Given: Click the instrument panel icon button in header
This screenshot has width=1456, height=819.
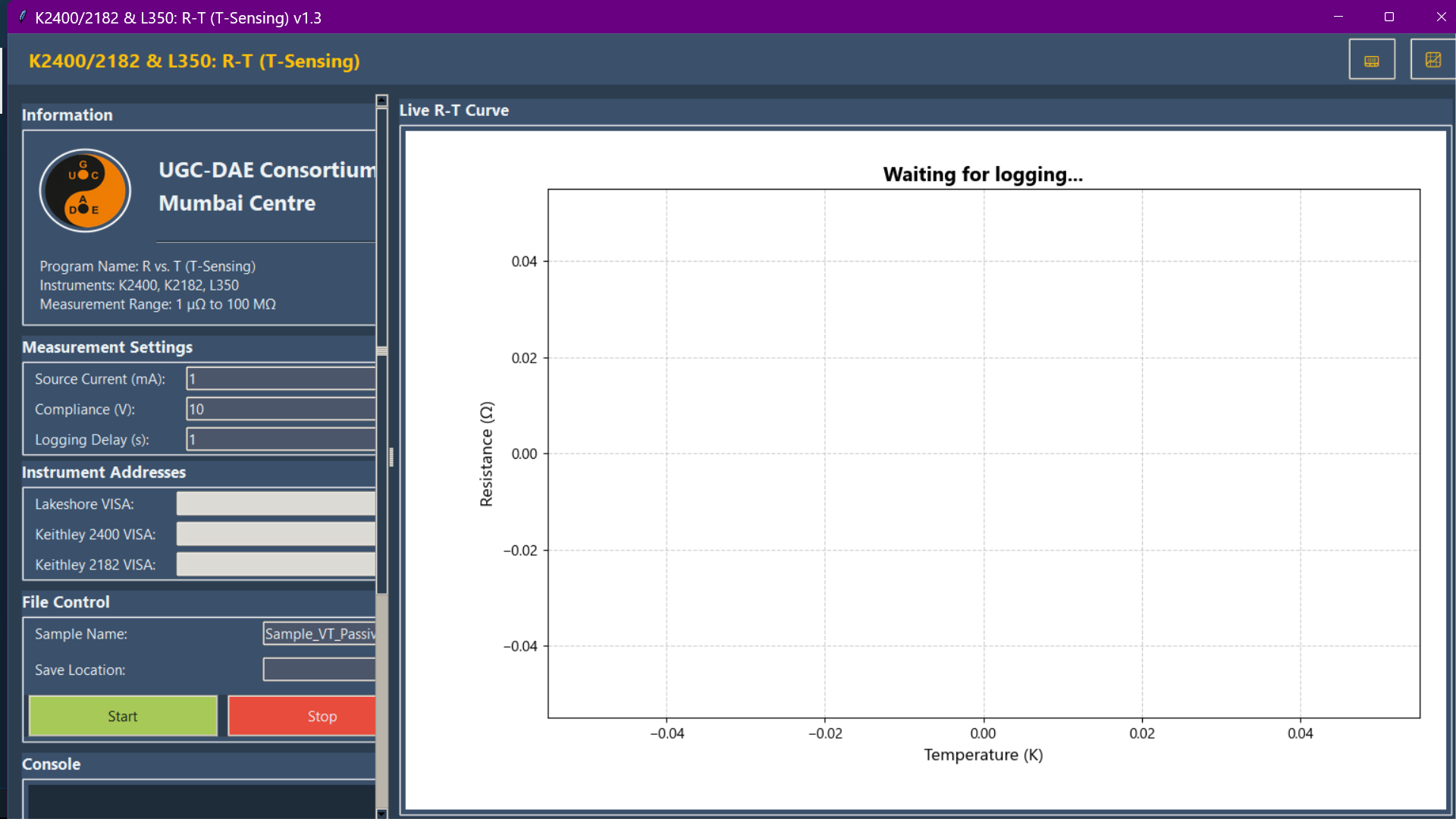Looking at the screenshot, I should click(x=1371, y=60).
